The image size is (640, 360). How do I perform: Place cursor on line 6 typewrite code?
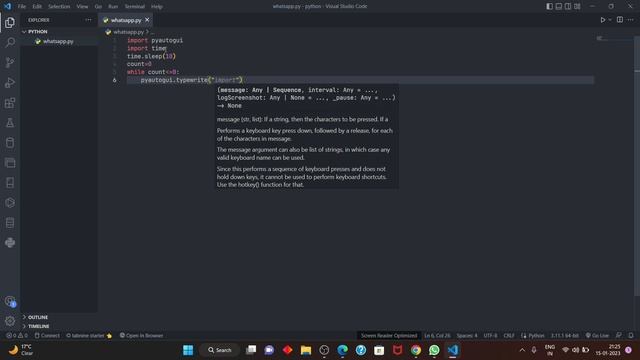coord(191,80)
